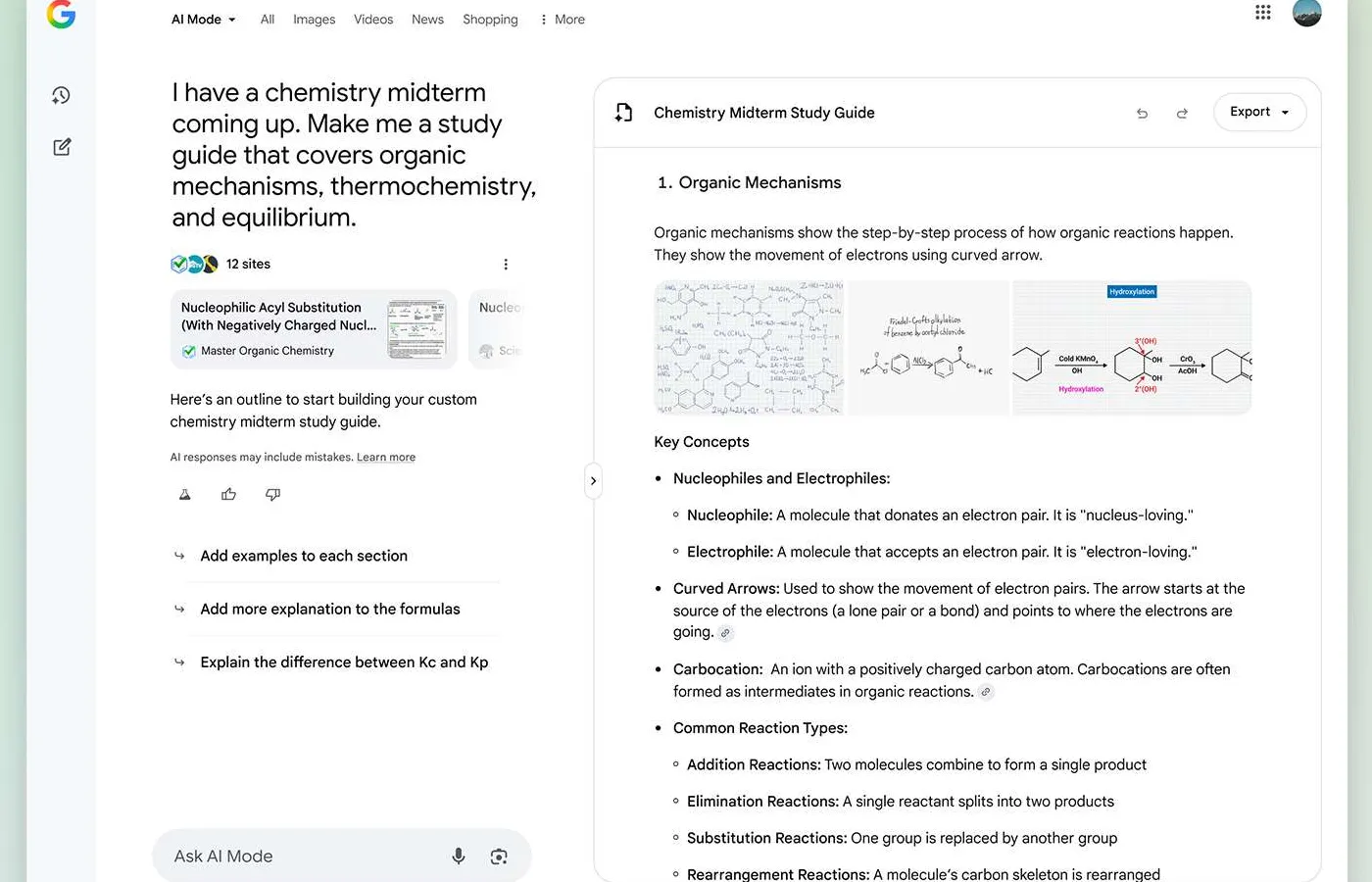1372x882 pixels.
Task: Switch to the Shopping tab
Action: pyautogui.click(x=490, y=20)
